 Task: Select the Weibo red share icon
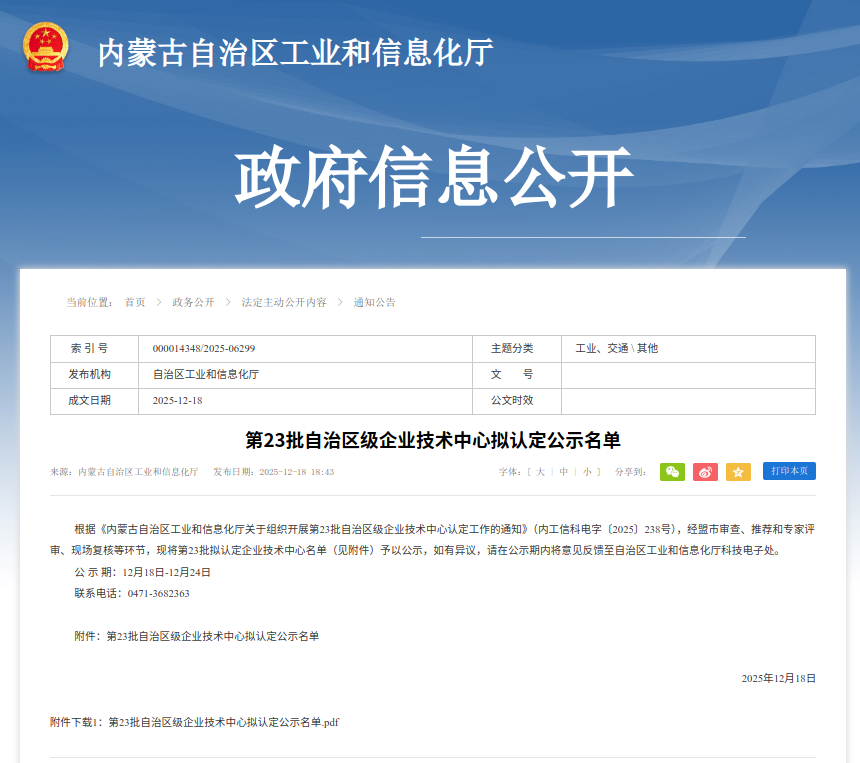704,471
